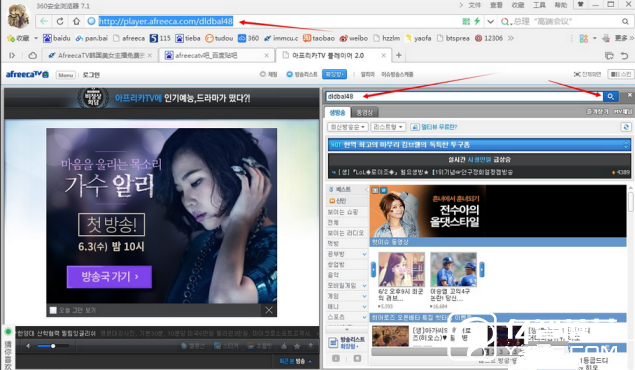Click the 로그인 login link
The image size is (635, 370).
point(91,75)
